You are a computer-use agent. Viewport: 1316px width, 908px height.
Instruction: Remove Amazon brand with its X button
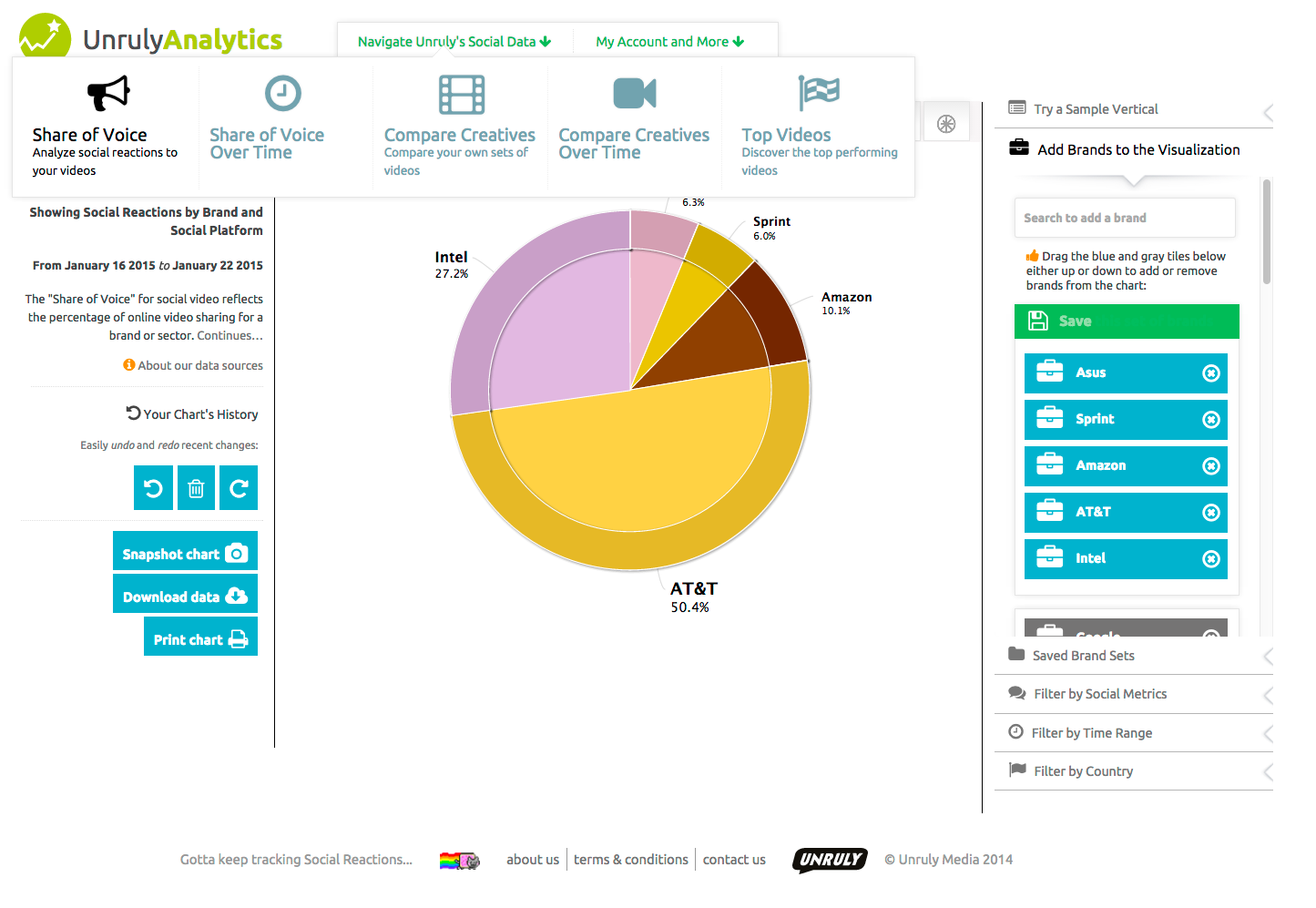tap(1211, 465)
